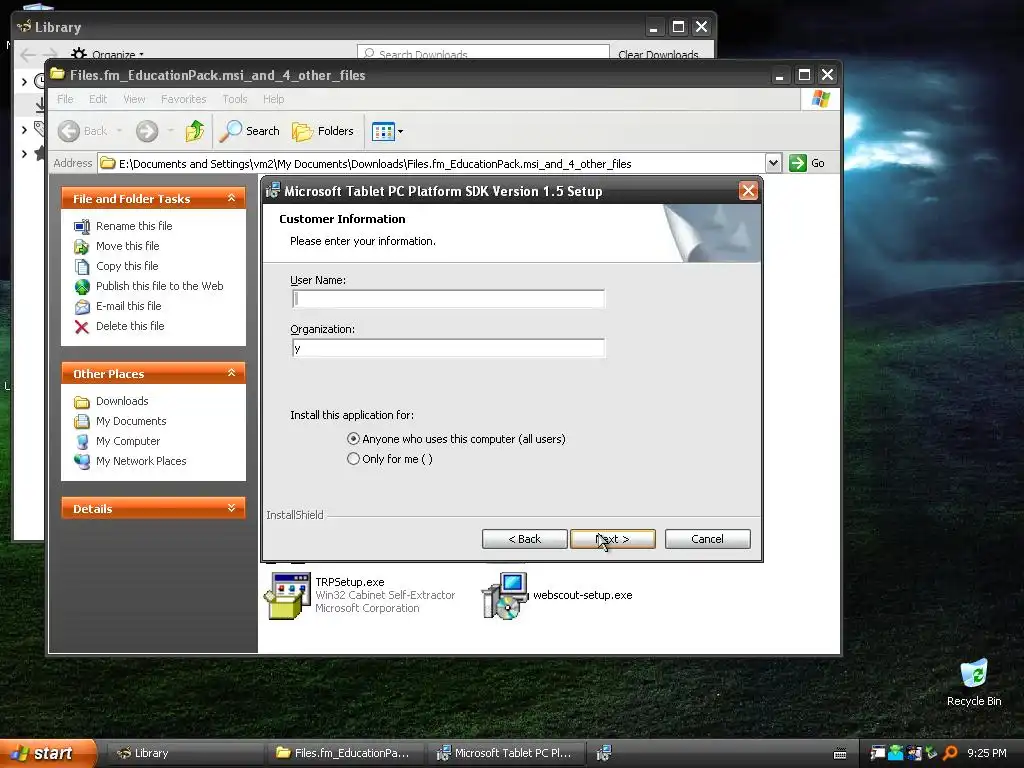
Task: Click the Rename this file icon
Action: point(82,227)
